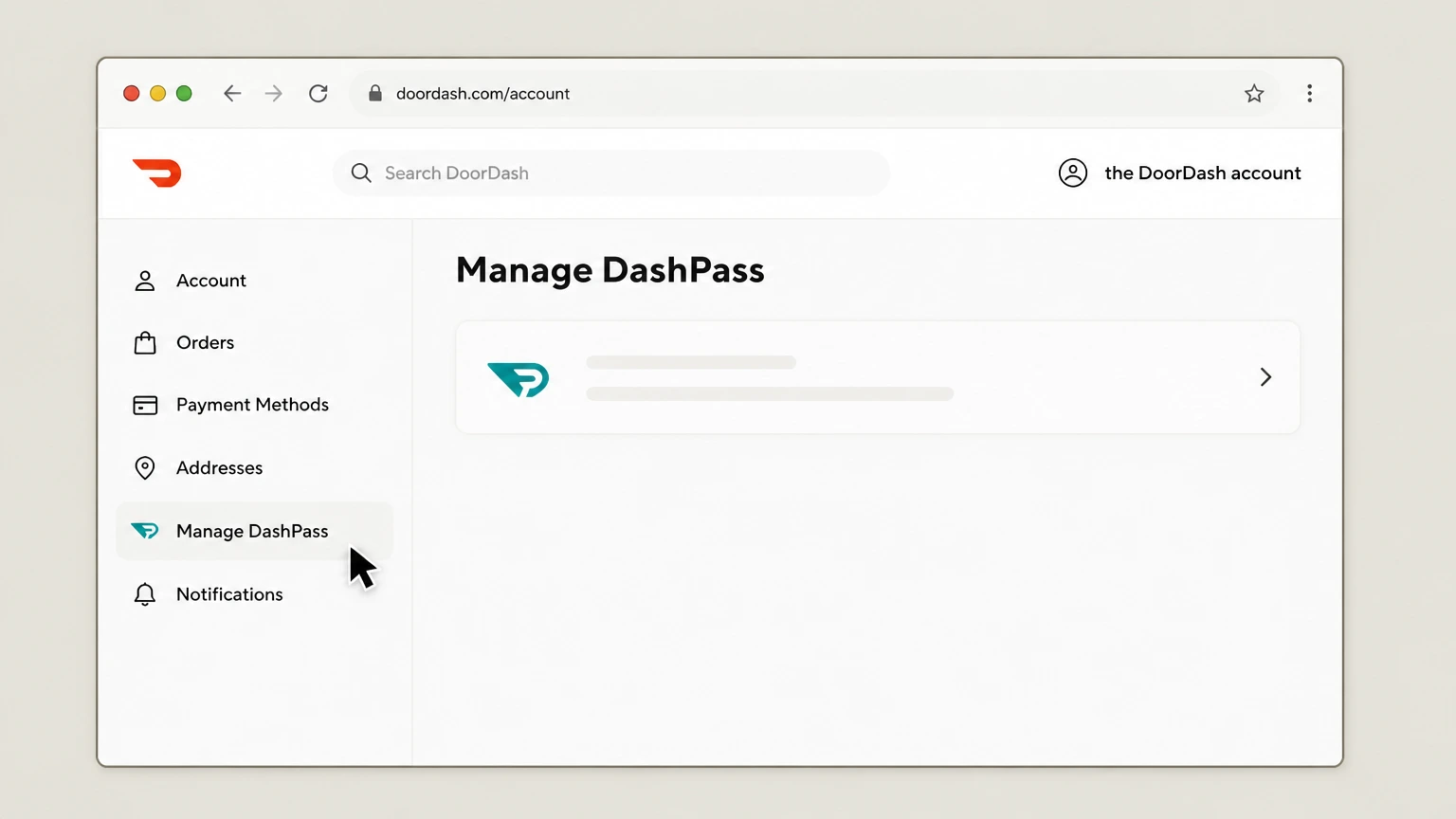
Task: Click the Account person icon in the sidebar
Action: 145,281
